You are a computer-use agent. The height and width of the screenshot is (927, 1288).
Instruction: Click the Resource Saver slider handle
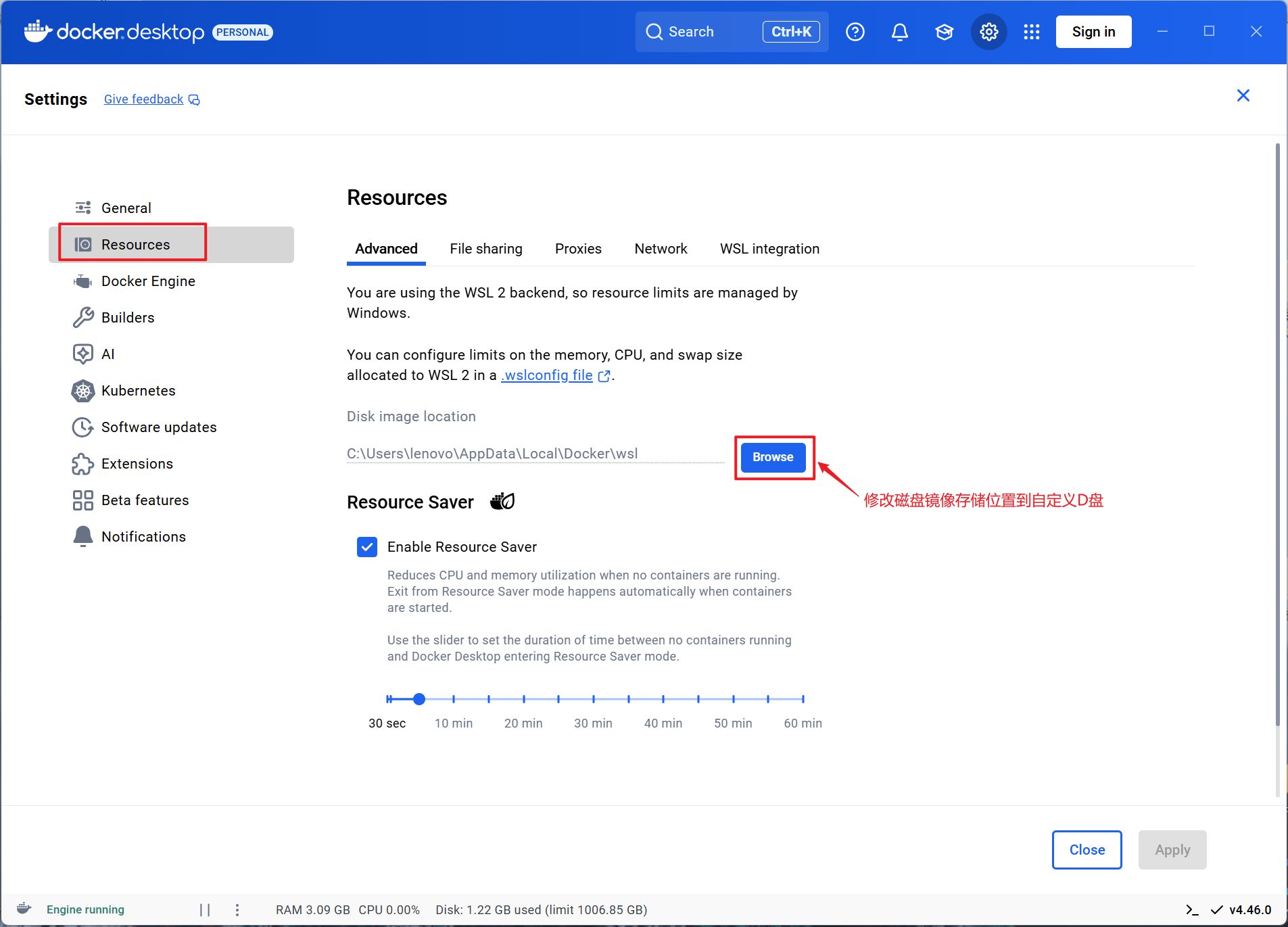[419, 698]
